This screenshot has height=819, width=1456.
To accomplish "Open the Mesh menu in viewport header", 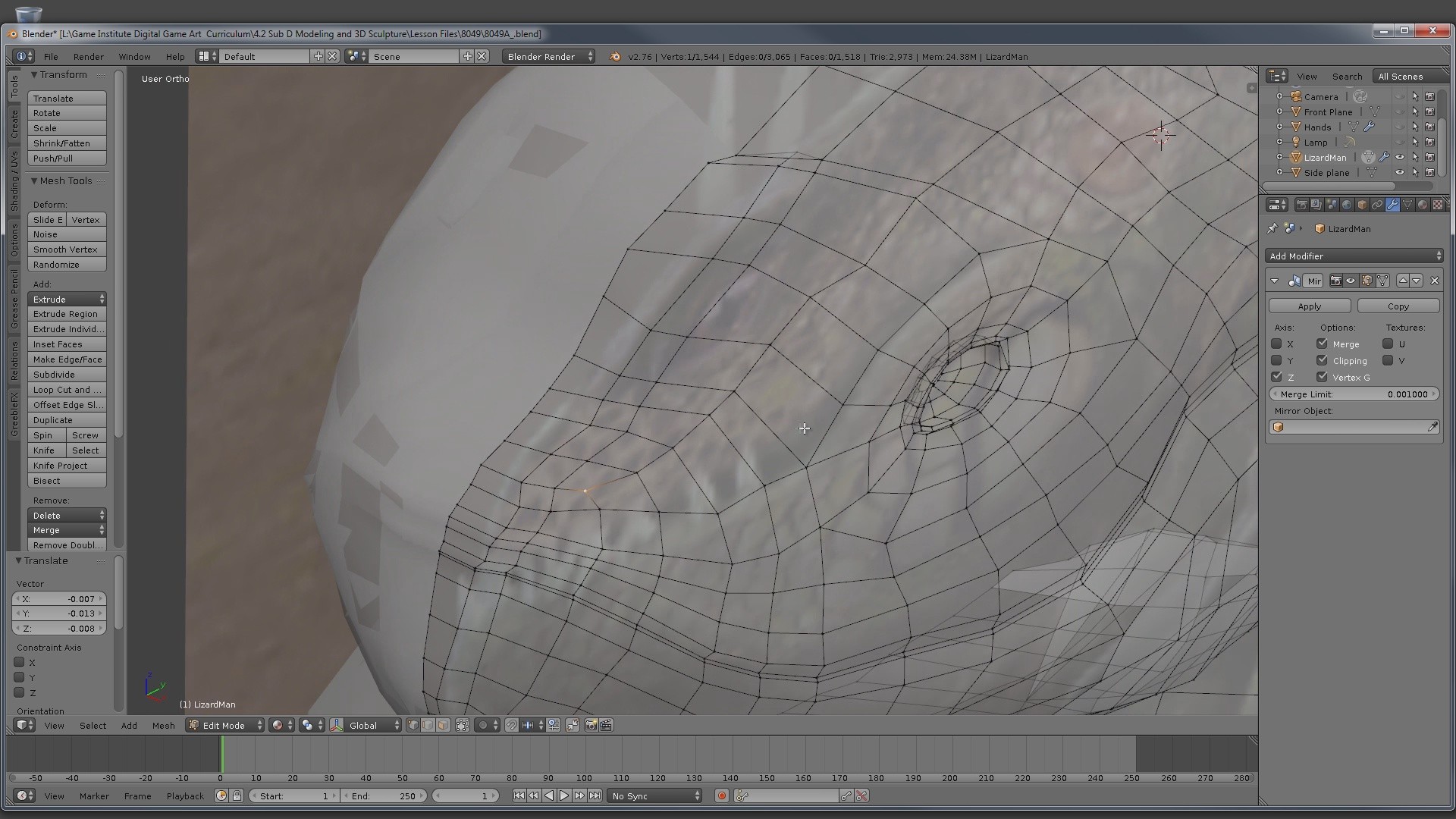I will point(163,725).
